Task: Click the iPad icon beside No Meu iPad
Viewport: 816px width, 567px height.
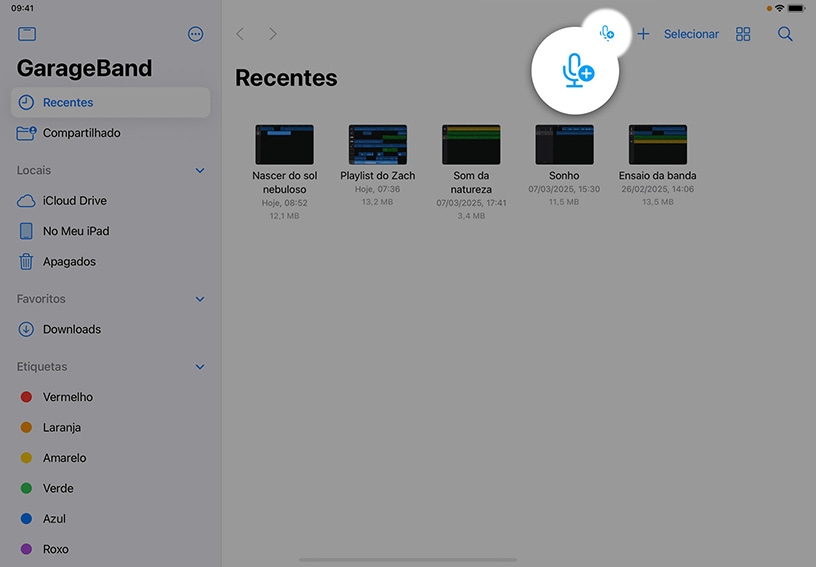Action: (26, 231)
